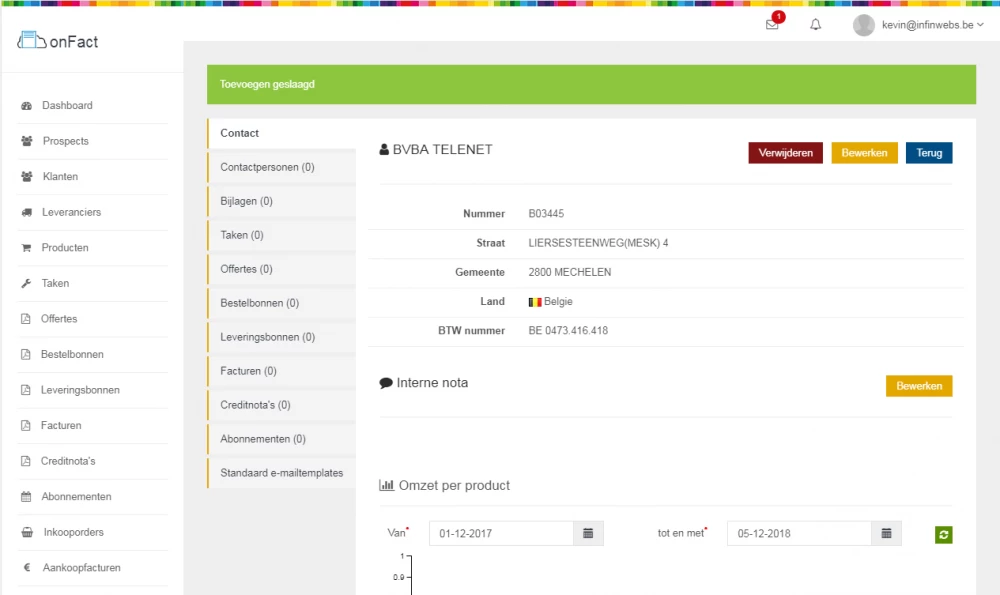Click the notifications bell icon

816,25
